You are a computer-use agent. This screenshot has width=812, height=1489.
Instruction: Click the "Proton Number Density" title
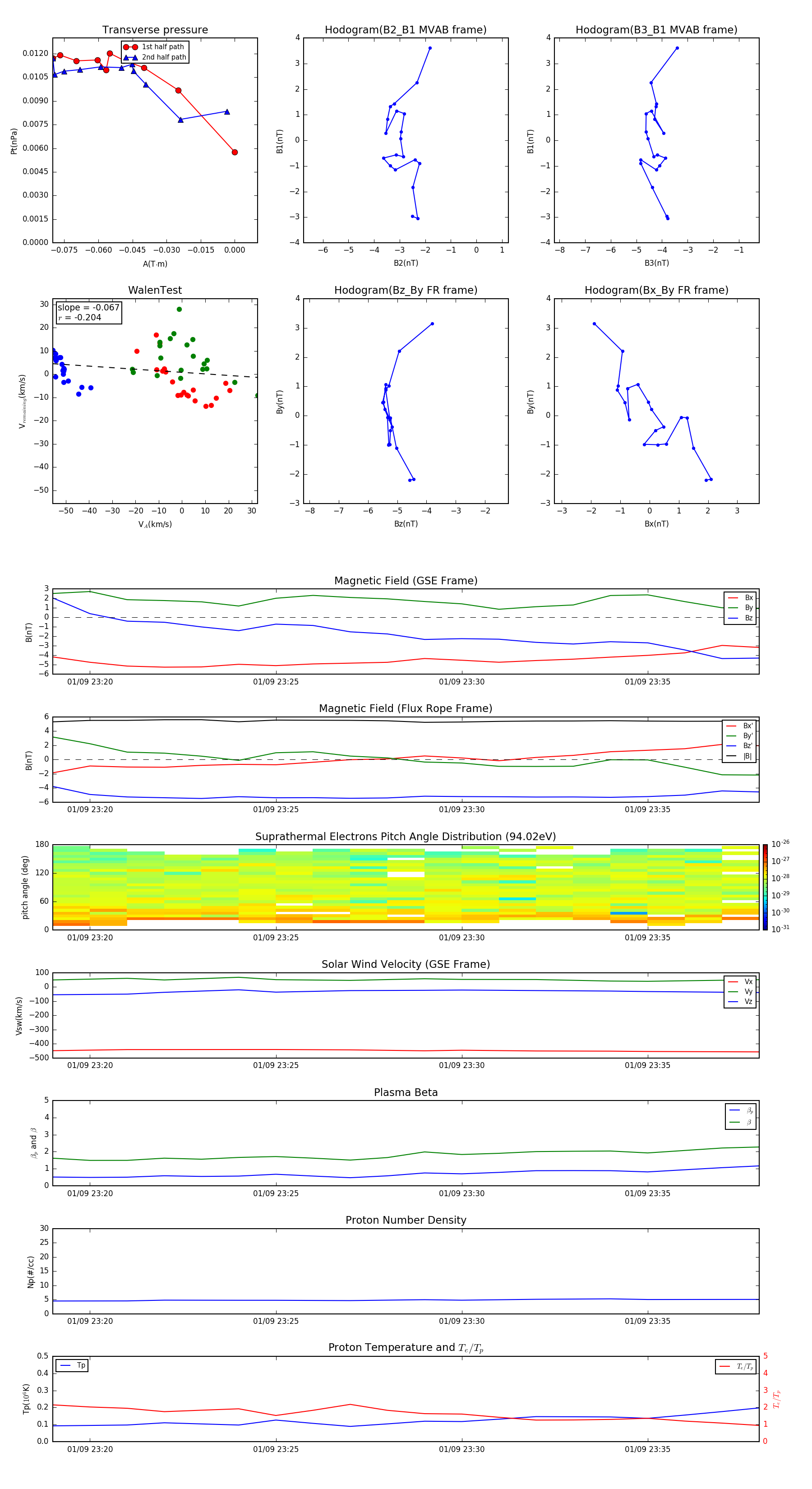[406, 1221]
